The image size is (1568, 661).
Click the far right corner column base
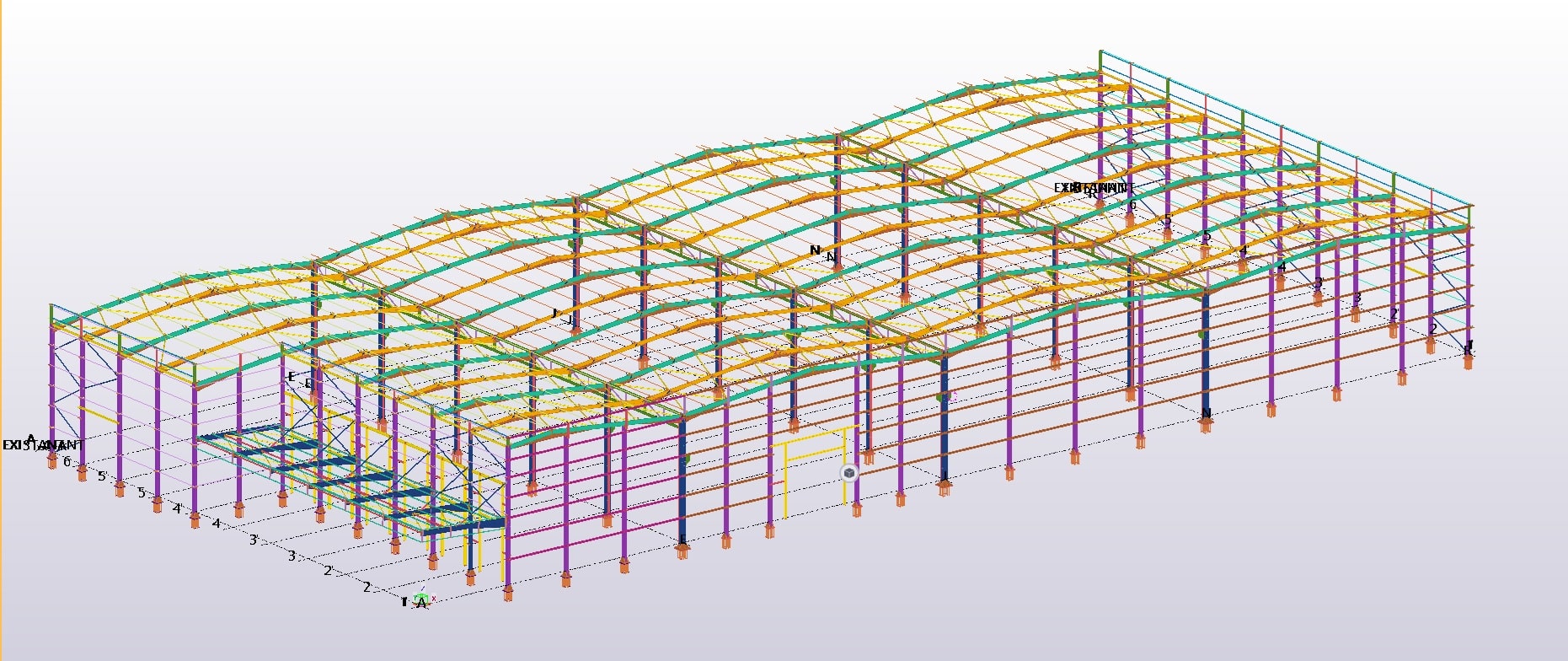(1469, 361)
